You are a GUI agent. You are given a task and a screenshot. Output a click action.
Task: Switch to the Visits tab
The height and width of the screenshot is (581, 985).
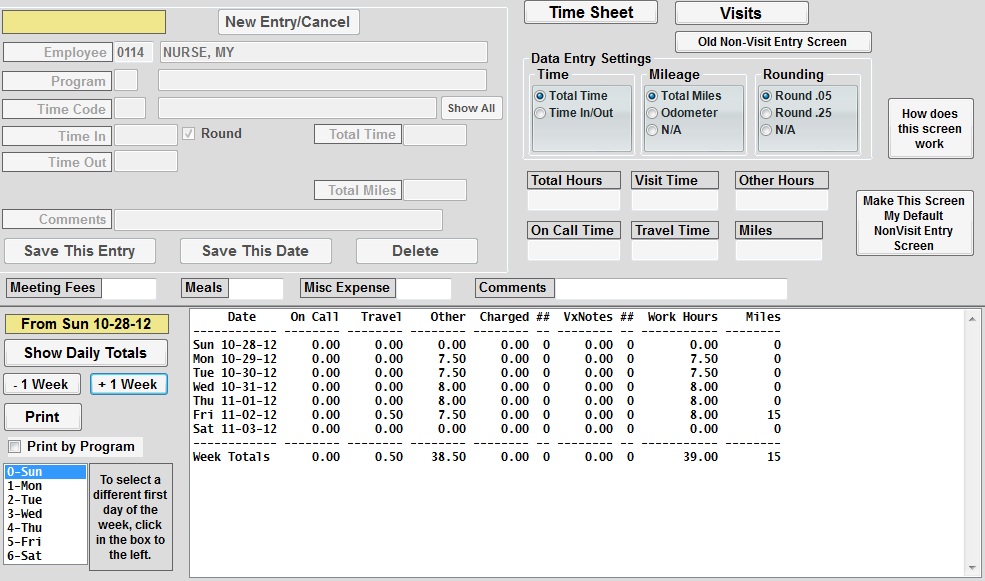coord(741,13)
